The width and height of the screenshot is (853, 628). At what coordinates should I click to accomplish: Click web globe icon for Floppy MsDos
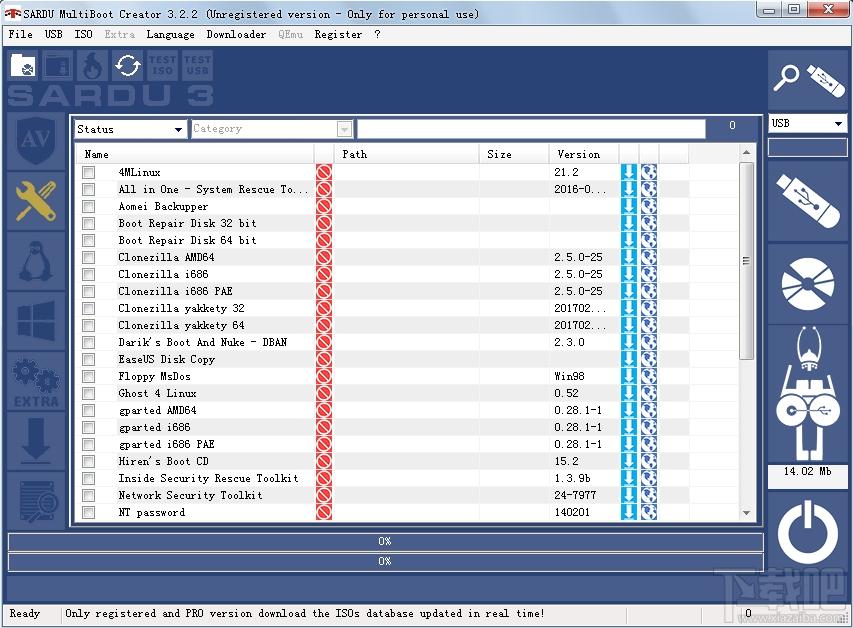click(x=648, y=376)
